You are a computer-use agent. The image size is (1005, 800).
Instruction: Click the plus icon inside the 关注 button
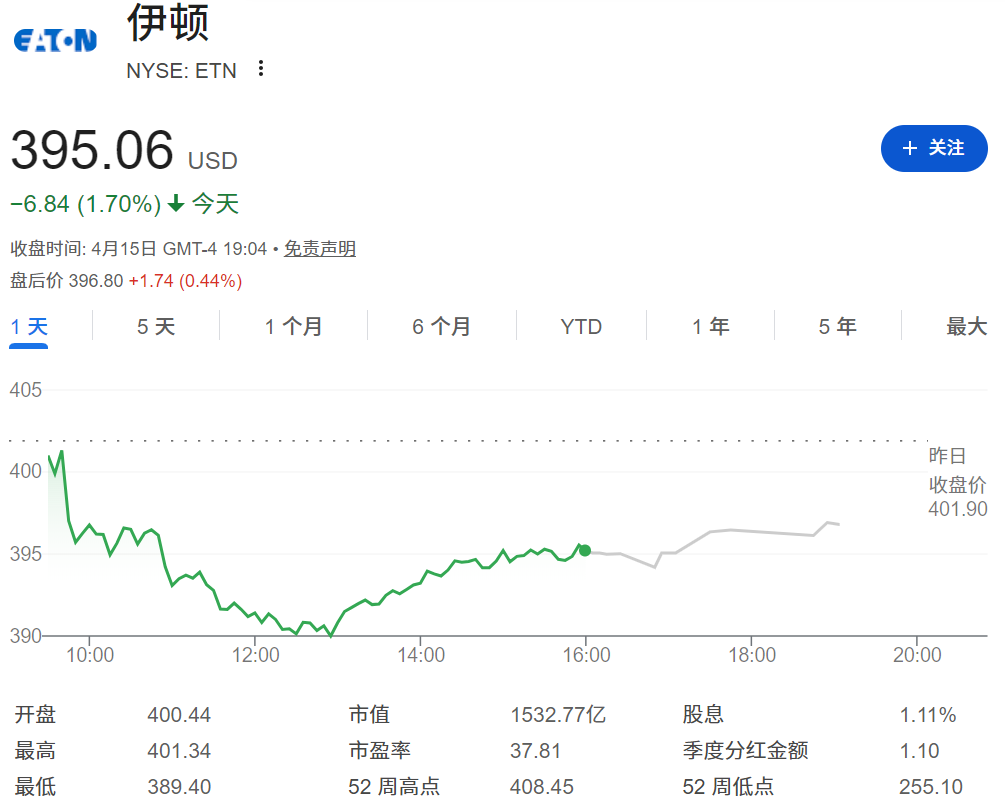908,148
